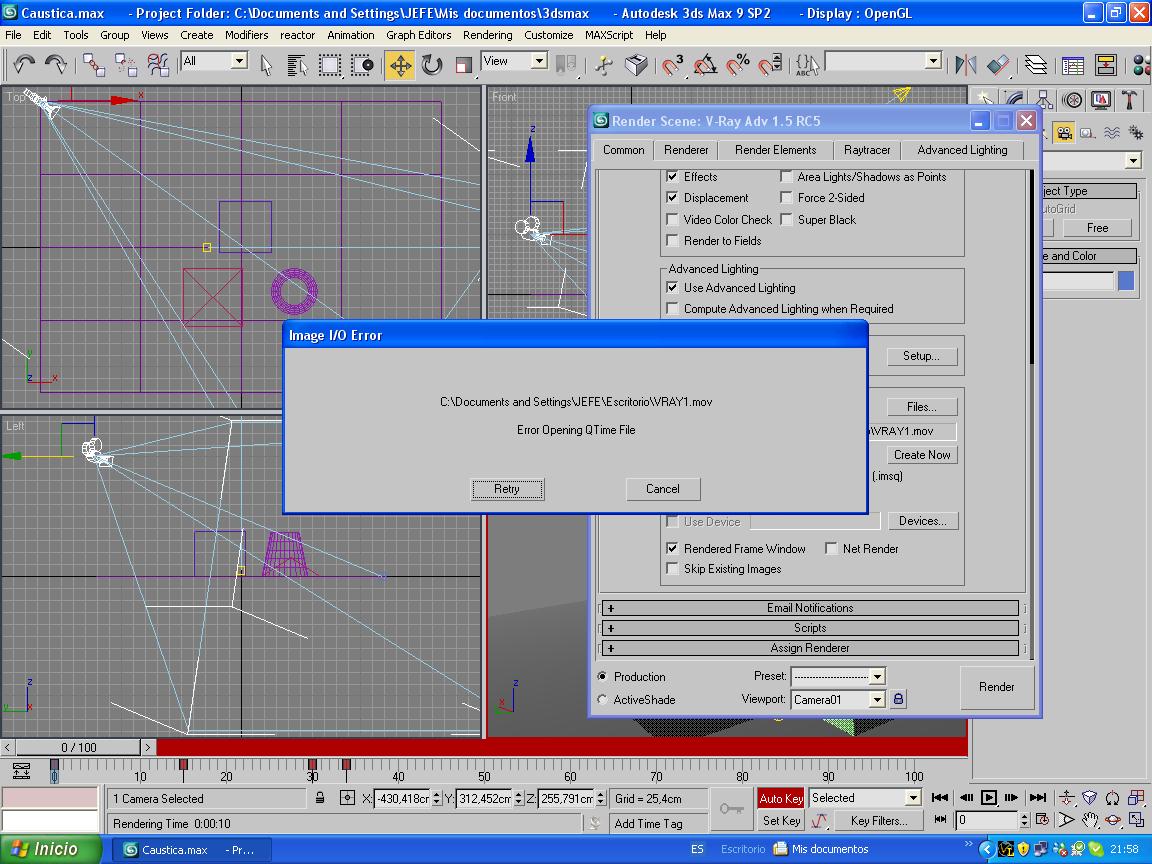This screenshot has width=1152, height=864.
Task: Open the Viewport Camera01 dropdown
Action: (x=876, y=699)
